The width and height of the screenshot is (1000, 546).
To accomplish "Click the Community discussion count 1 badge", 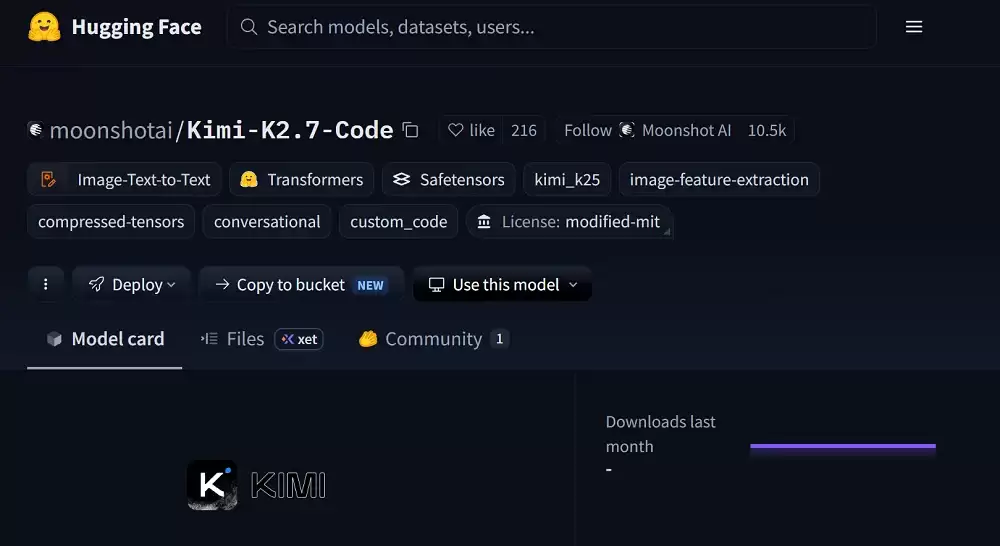I will click(x=499, y=339).
